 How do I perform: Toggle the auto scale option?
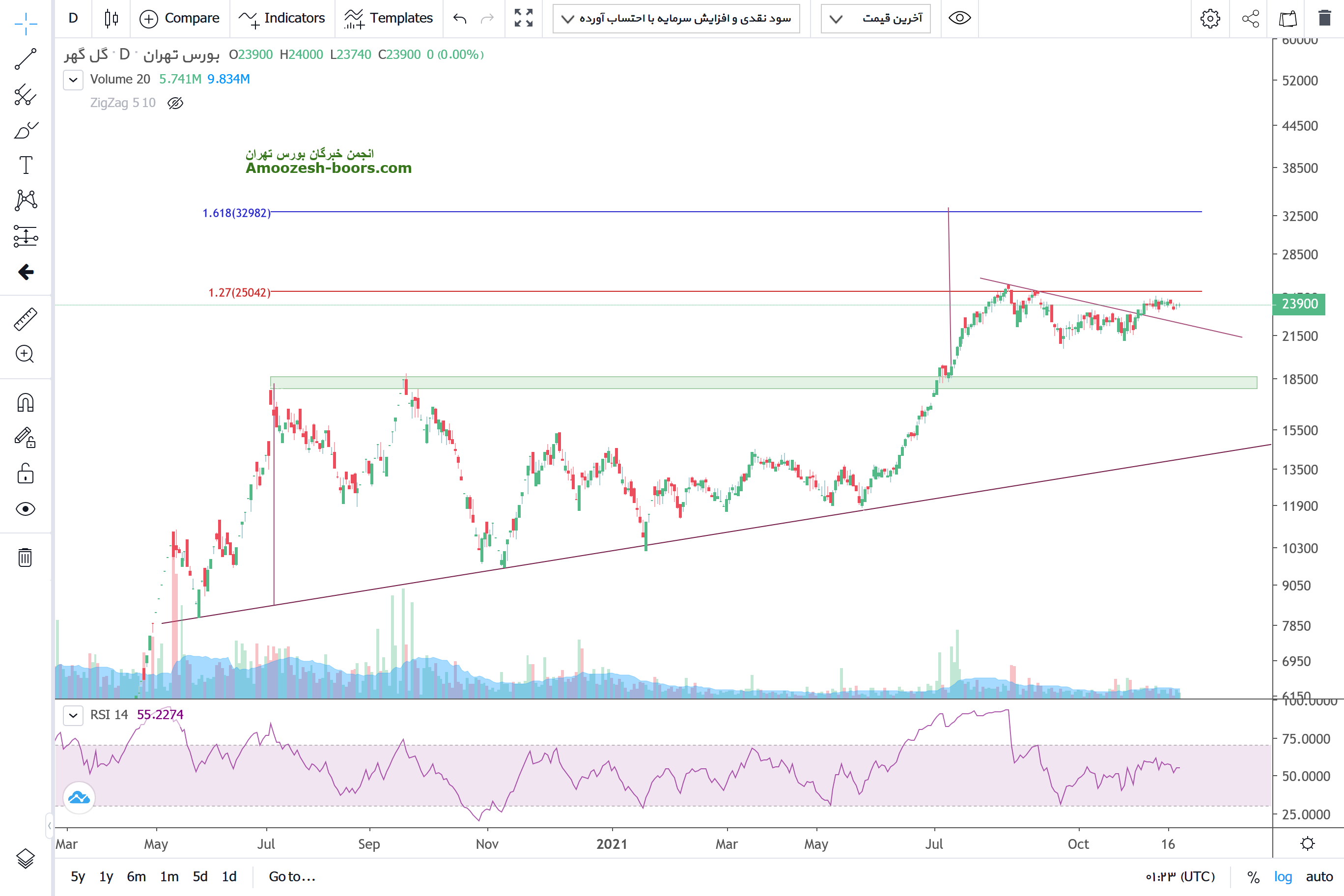coord(1319,876)
